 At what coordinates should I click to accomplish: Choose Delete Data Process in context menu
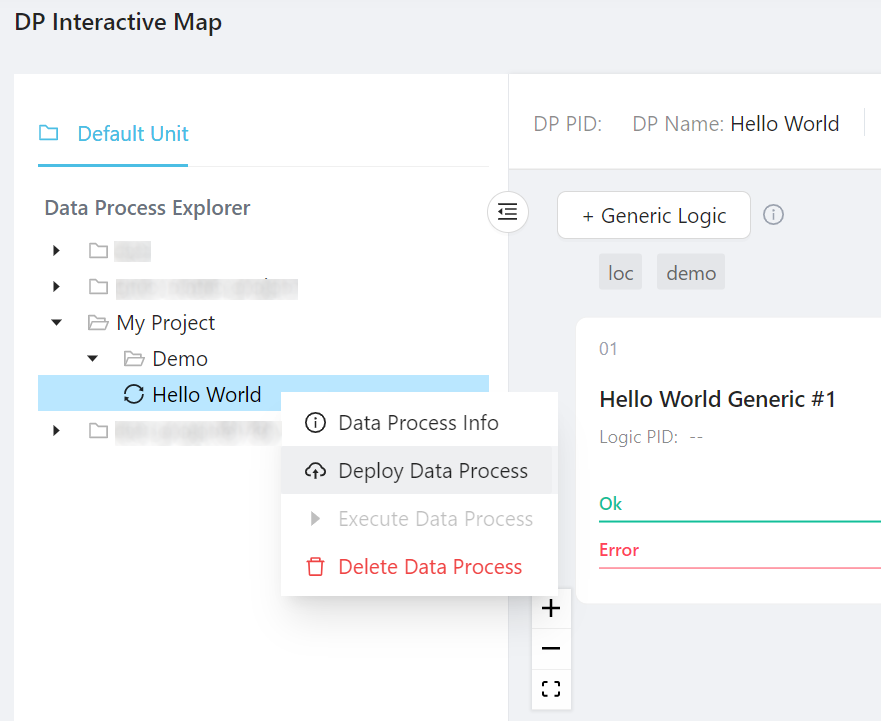[430, 567]
